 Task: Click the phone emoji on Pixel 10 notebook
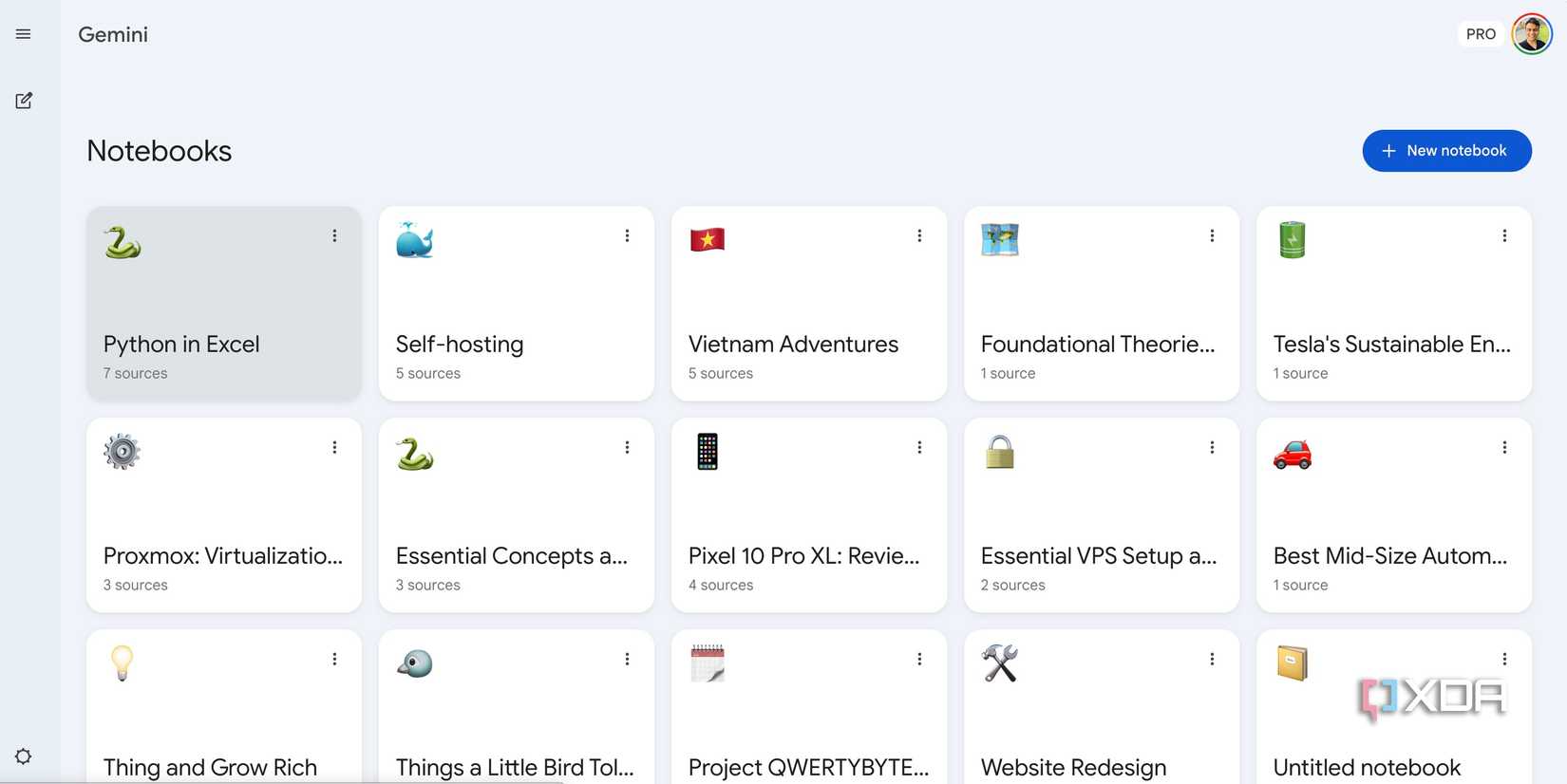point(708,452)
